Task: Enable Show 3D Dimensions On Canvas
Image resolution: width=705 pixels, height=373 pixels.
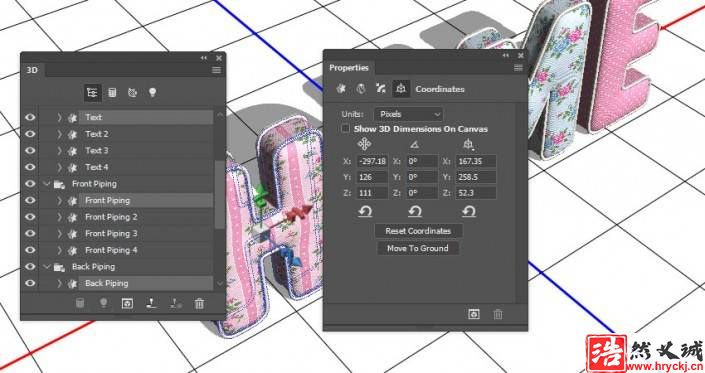Action: pos(345,129)
